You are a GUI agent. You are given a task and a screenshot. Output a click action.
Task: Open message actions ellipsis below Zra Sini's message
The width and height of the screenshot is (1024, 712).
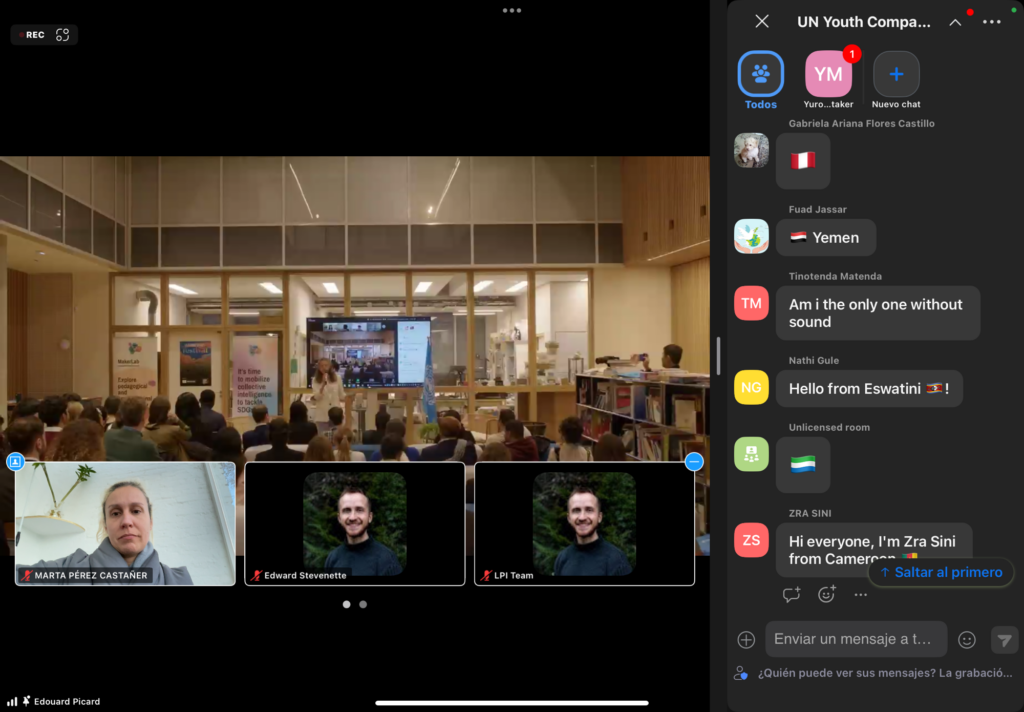pyautogui.click(x=861, y=594)
